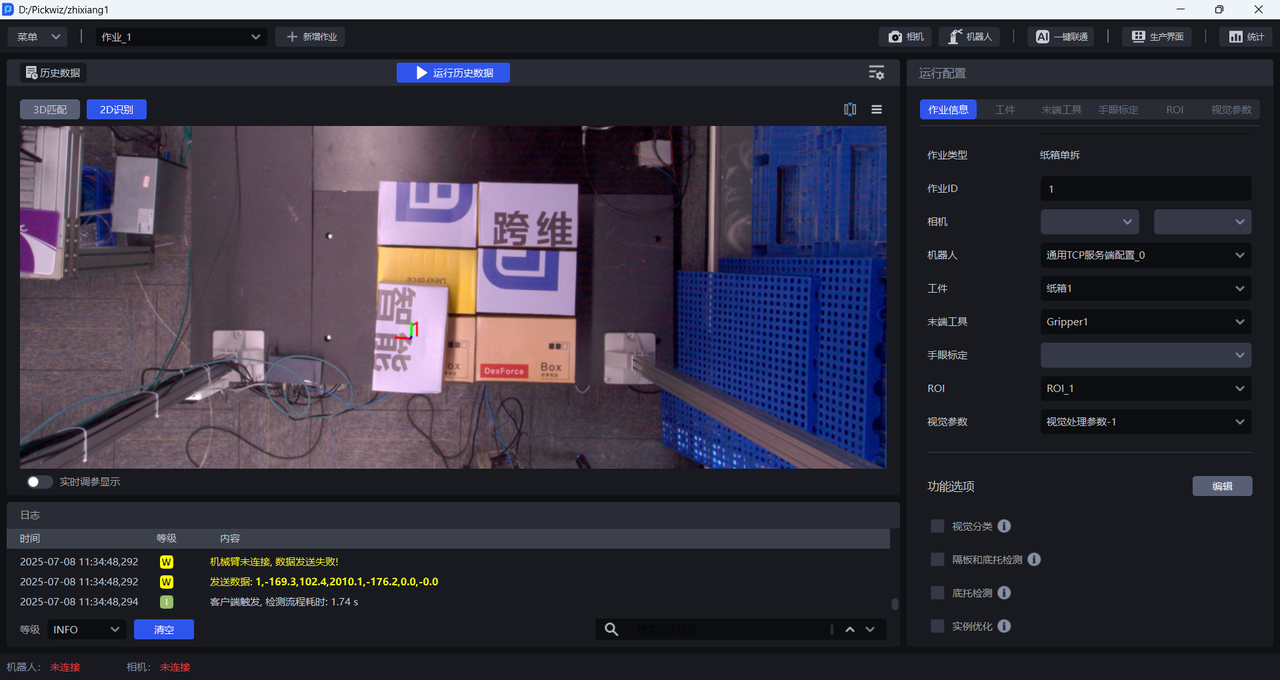Switch to the 视觉参数 tab
The height and width of the screenshot is (680, 1280).
click(1230, 110)
